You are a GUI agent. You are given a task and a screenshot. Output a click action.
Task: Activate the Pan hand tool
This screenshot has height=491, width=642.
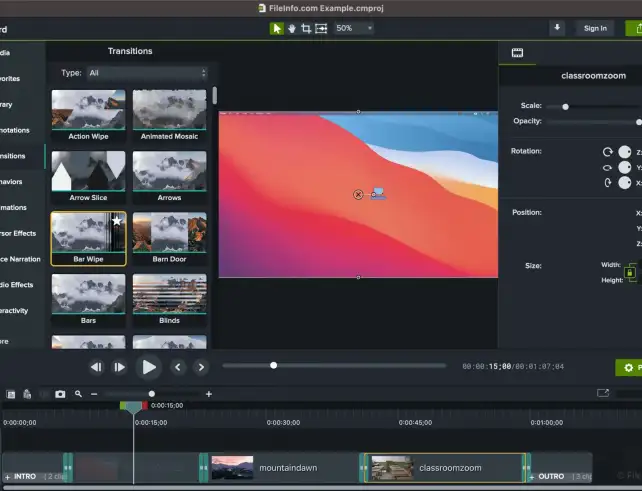pos(292,29)
